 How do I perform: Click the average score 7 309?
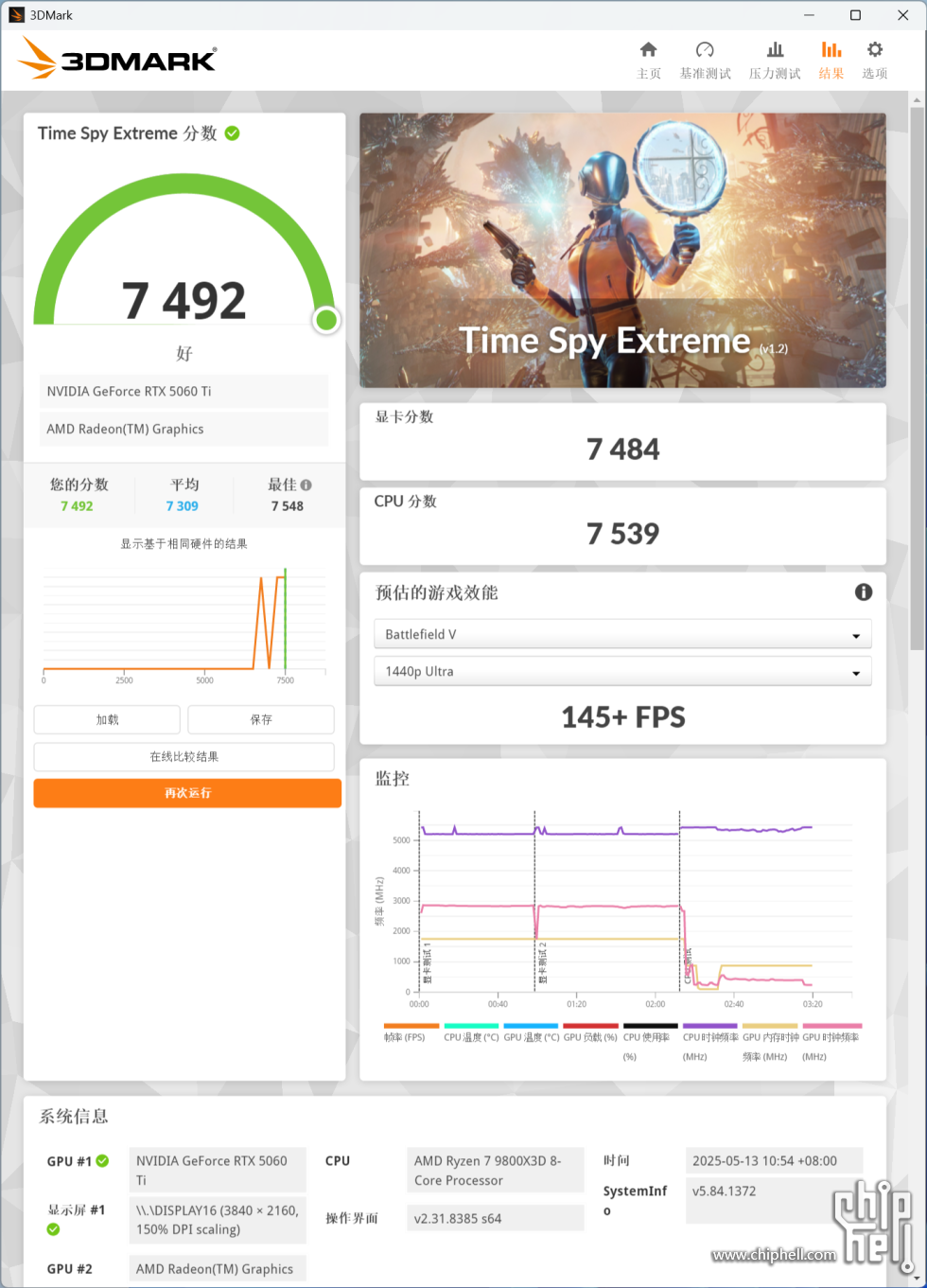tap(183, 506)
